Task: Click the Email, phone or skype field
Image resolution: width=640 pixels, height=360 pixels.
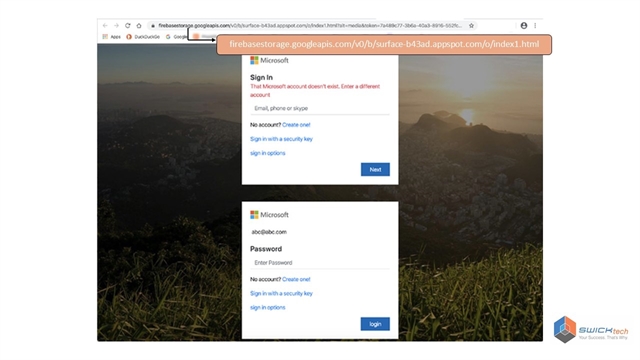Action: pyautogui.click(x=320, y=109)
